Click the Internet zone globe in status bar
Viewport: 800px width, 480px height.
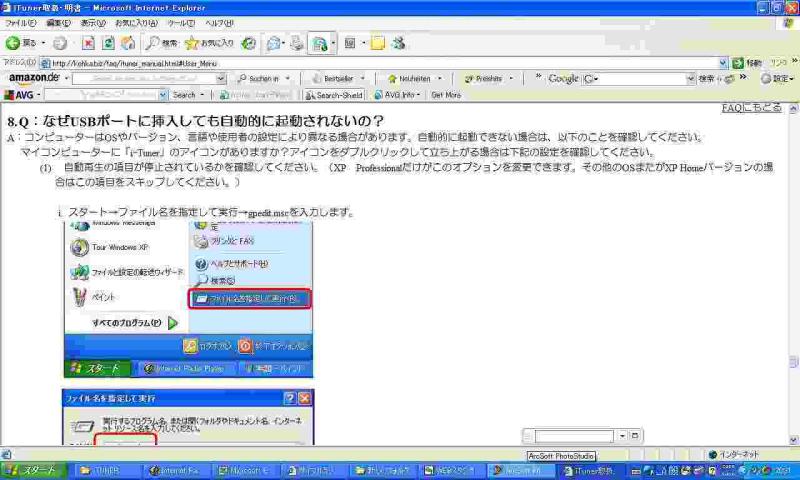[x=713, y=454]
